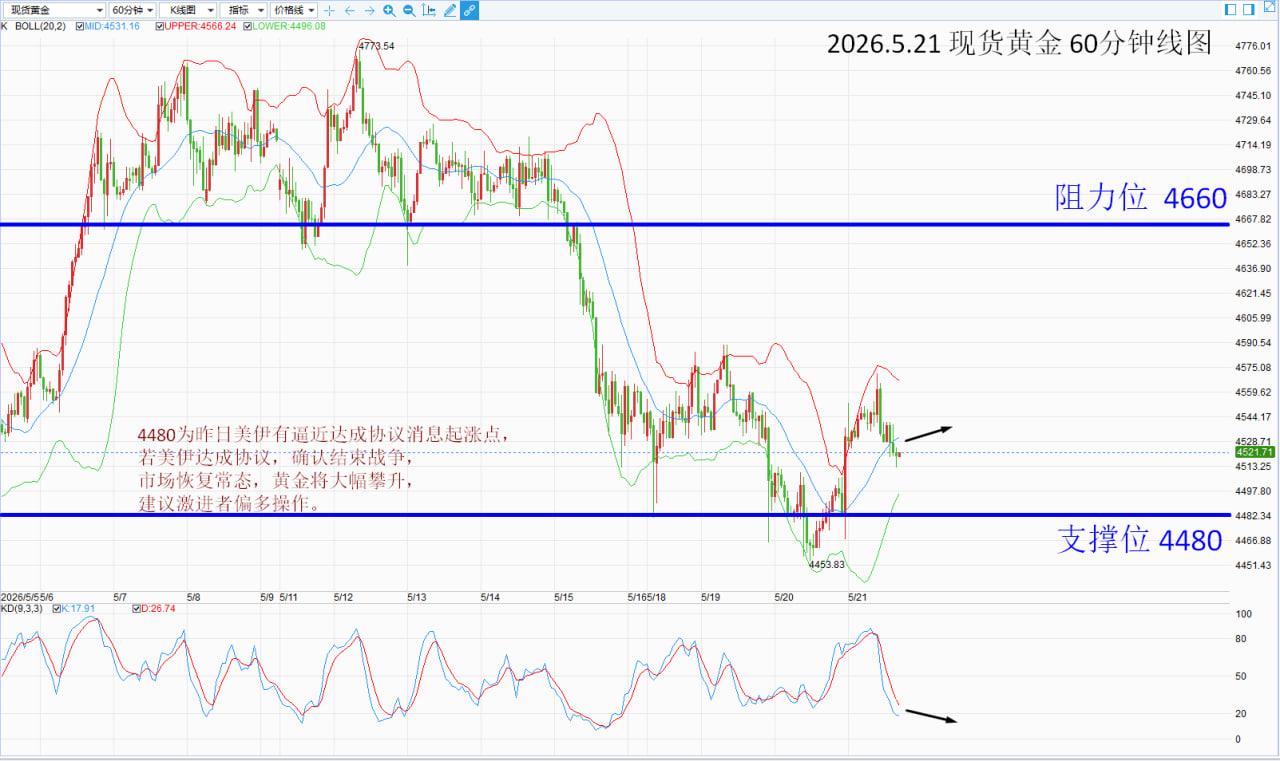This screenshot has width=1280, height=761.
Task: Activate the crosshair cursor tool
Action: click(x=330, y=10)
